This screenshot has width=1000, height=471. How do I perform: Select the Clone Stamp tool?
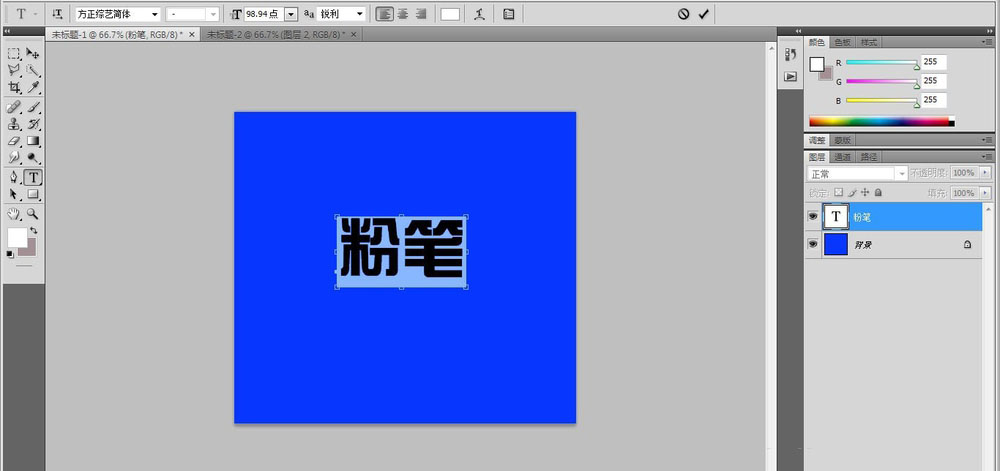[13, 124]
